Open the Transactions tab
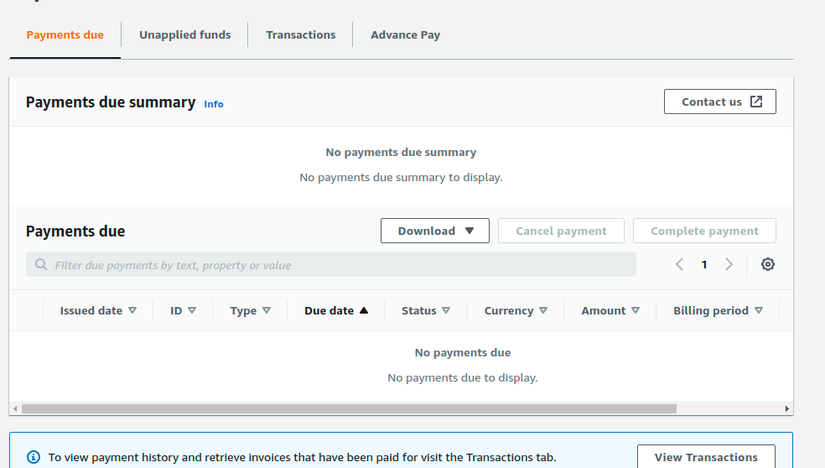Viewport: 825px width, 468px height. tap(301, 35)
